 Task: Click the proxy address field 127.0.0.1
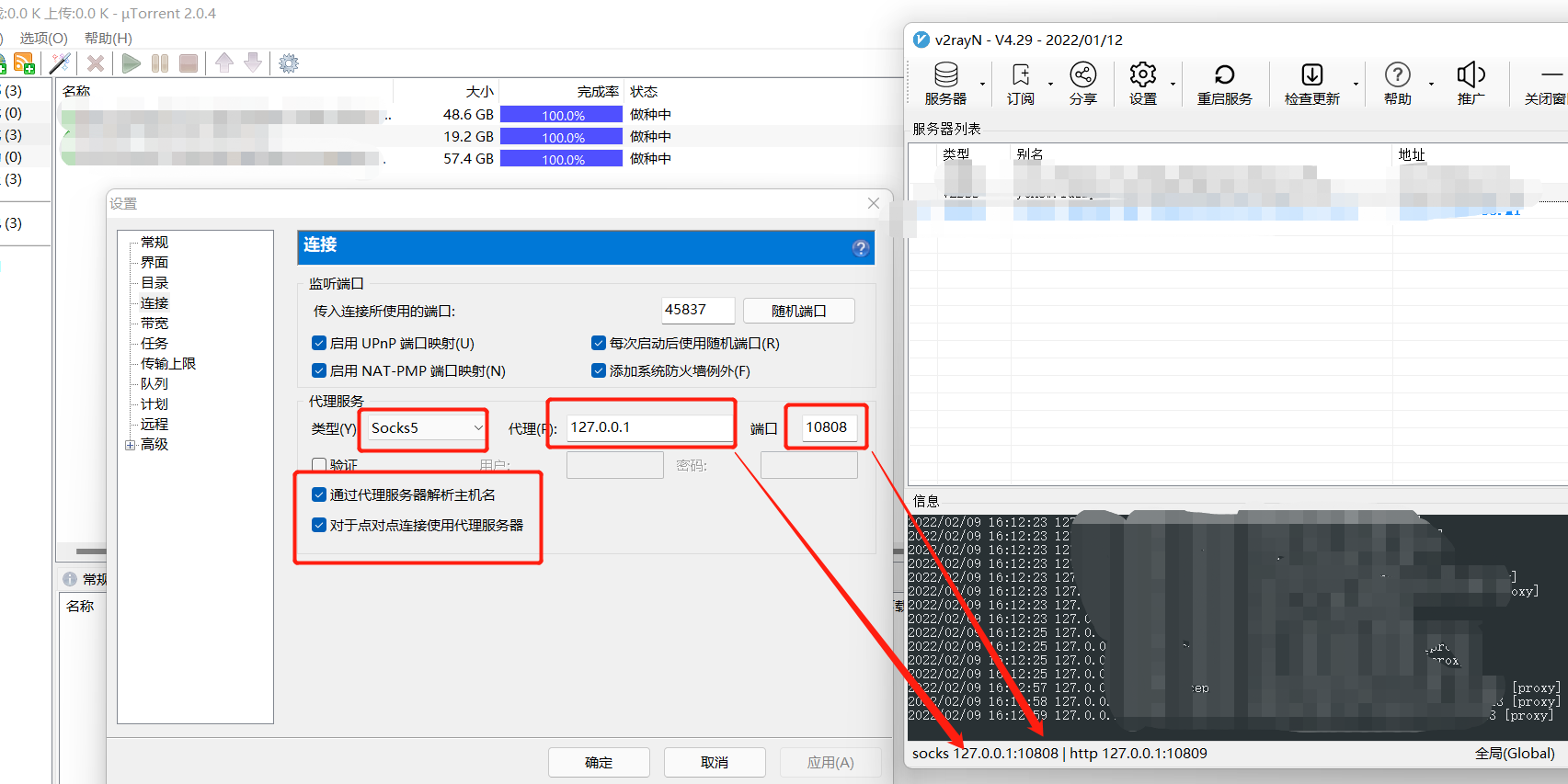click(x=650, y=427)
